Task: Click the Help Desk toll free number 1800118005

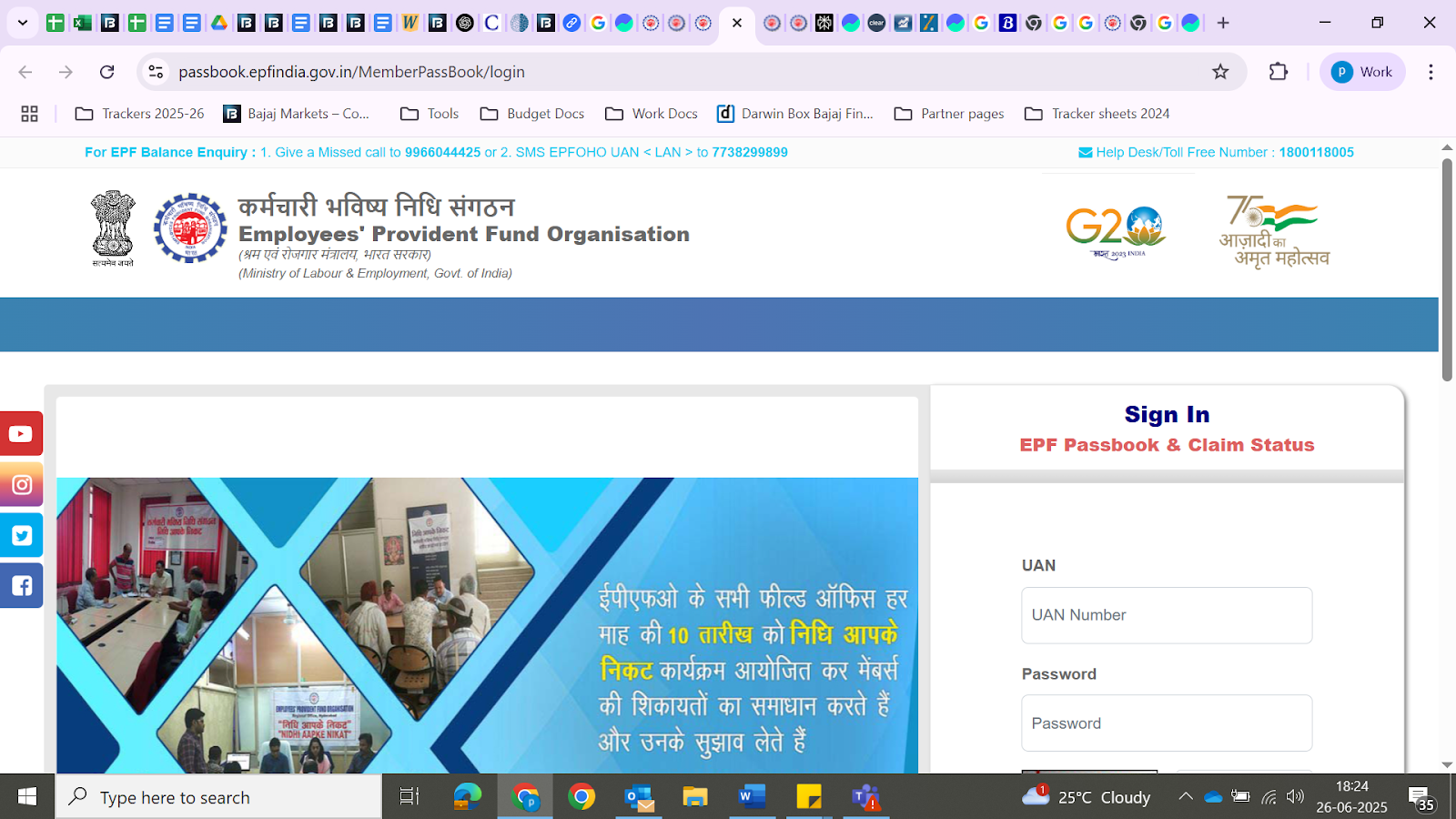Action: [1316, 152]
